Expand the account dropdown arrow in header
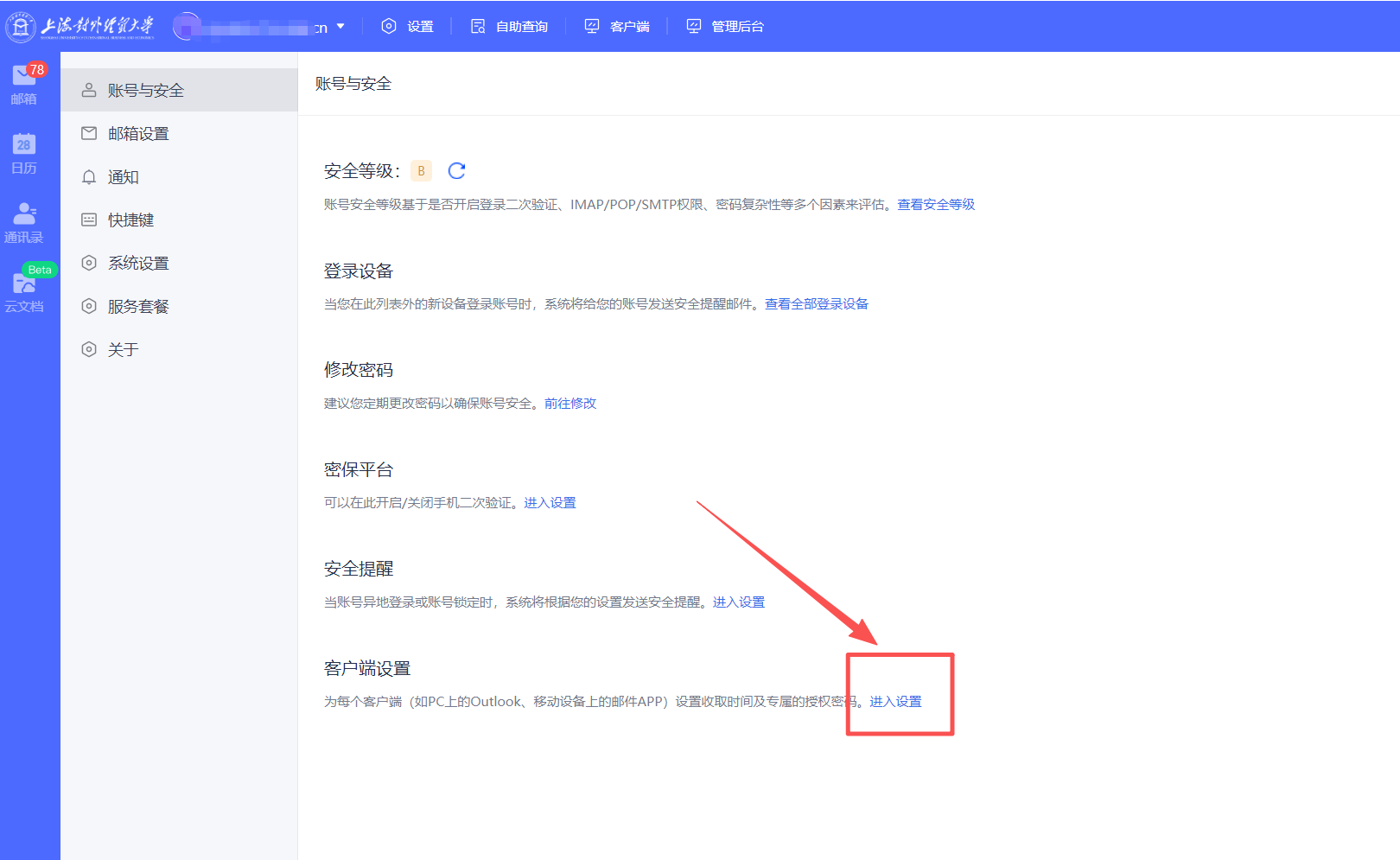Screen dimensions: 1400x860 point(340,27)
